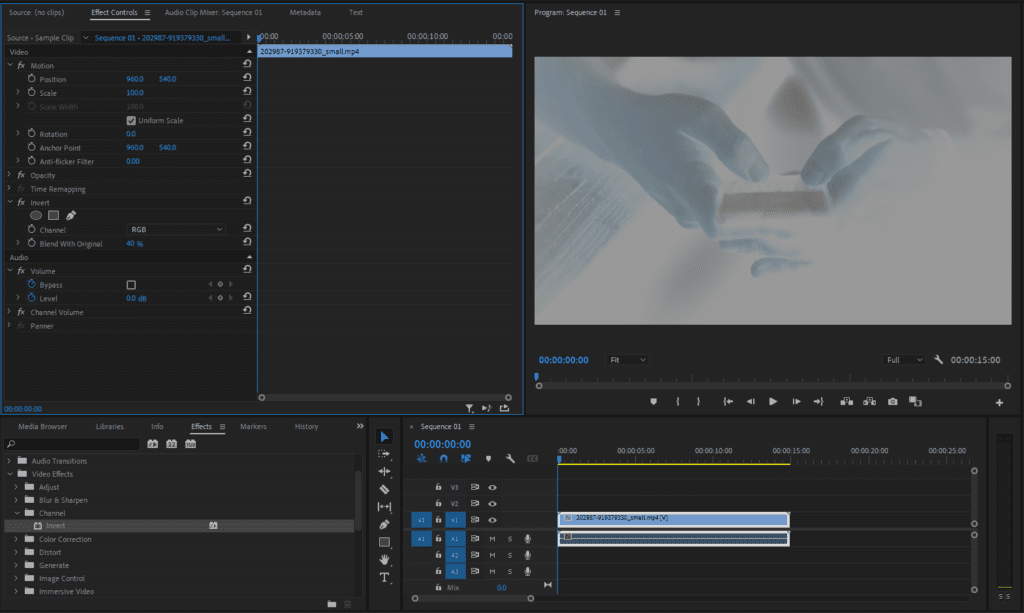Create ellipse mask for Invert effect
The image size is (1024, 613).
tap(36, 215)
